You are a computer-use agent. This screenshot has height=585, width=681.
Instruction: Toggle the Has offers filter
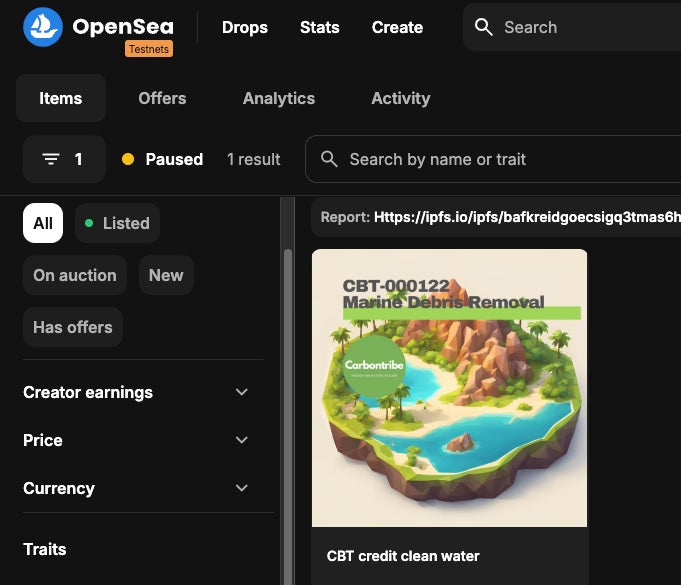coord(73,327)
